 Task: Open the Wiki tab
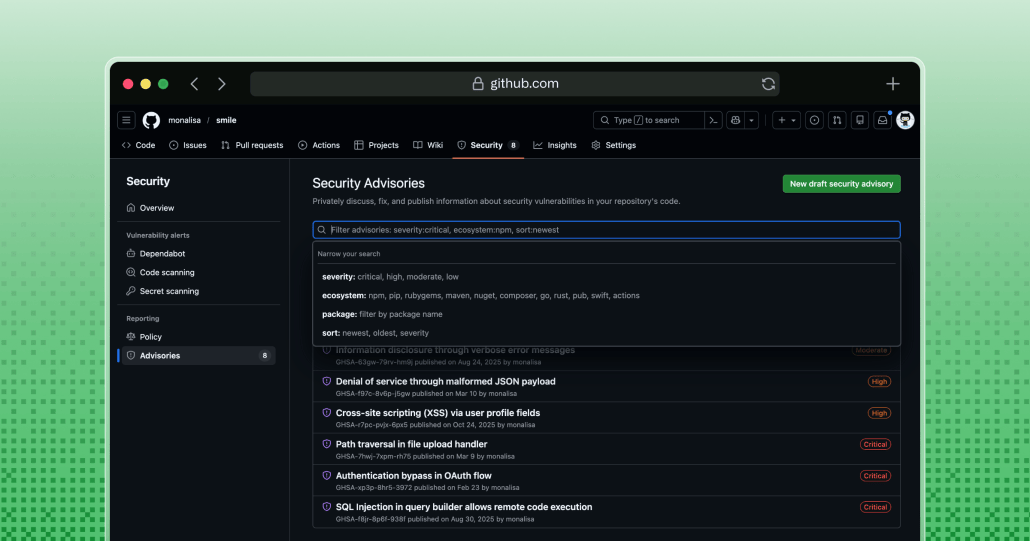tap(428, 145)
